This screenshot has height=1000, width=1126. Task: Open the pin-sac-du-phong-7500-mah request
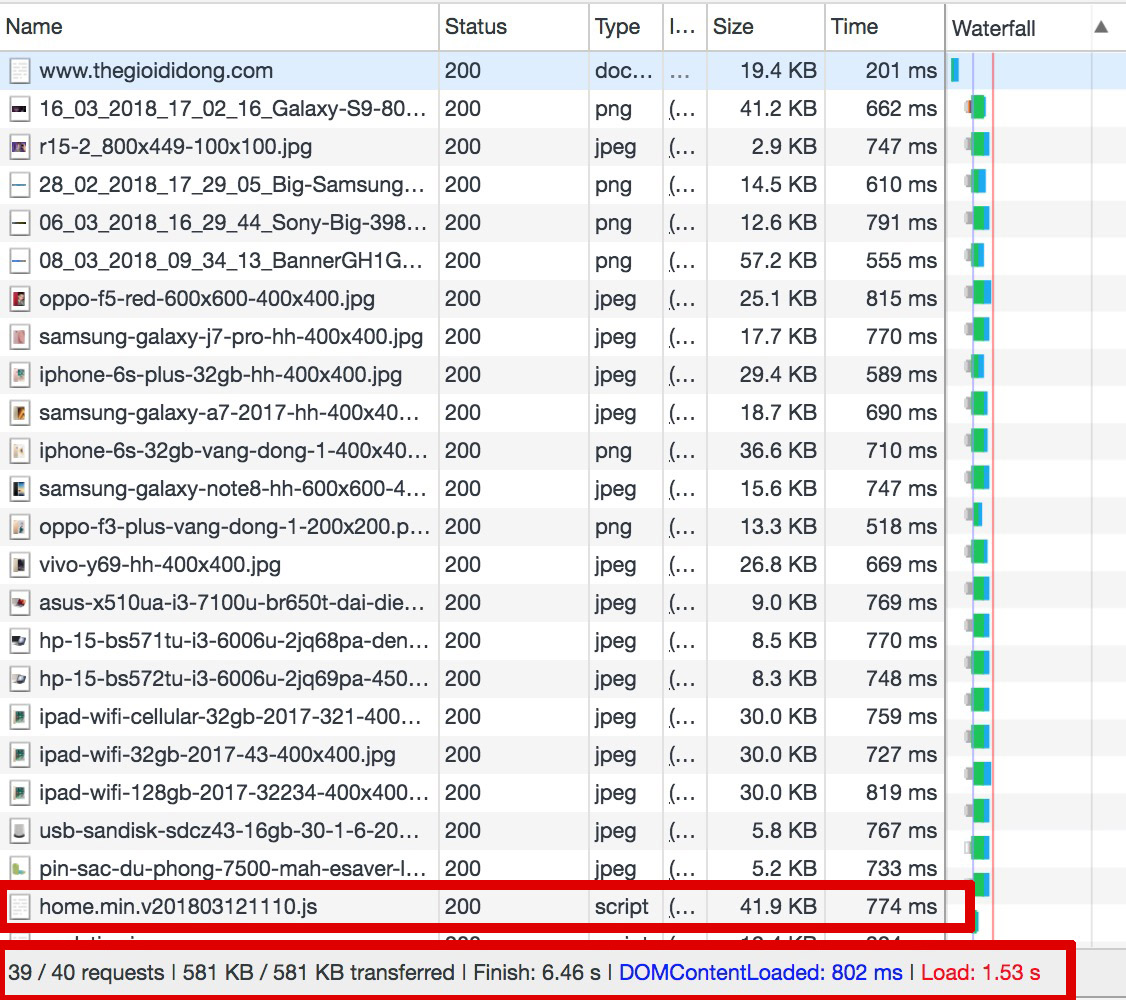click(x=225, y=869)
